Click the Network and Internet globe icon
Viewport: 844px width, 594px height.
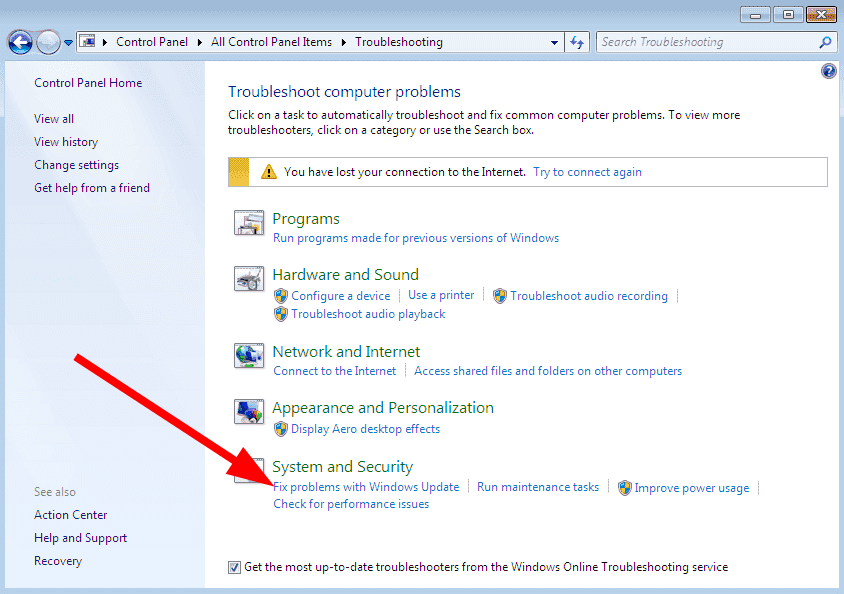(x=249, y=356)
